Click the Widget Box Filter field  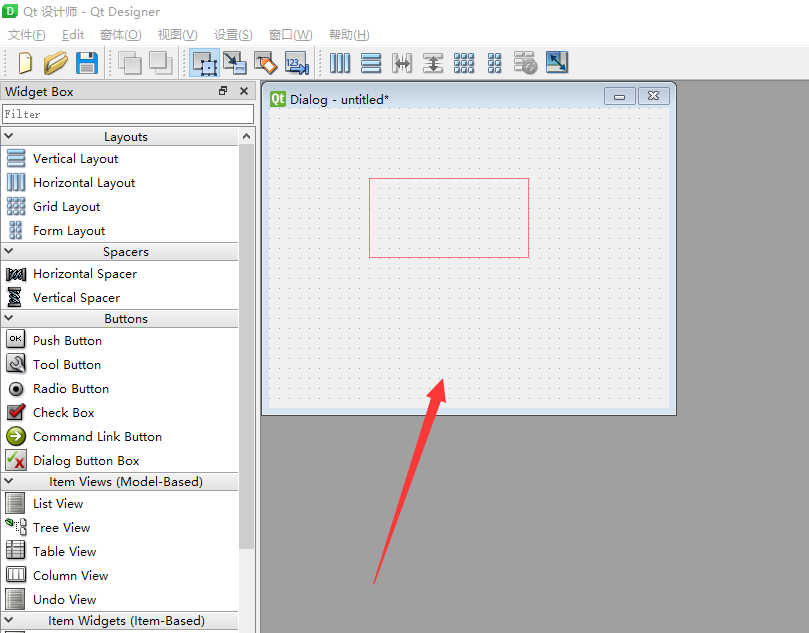(128, 114)
